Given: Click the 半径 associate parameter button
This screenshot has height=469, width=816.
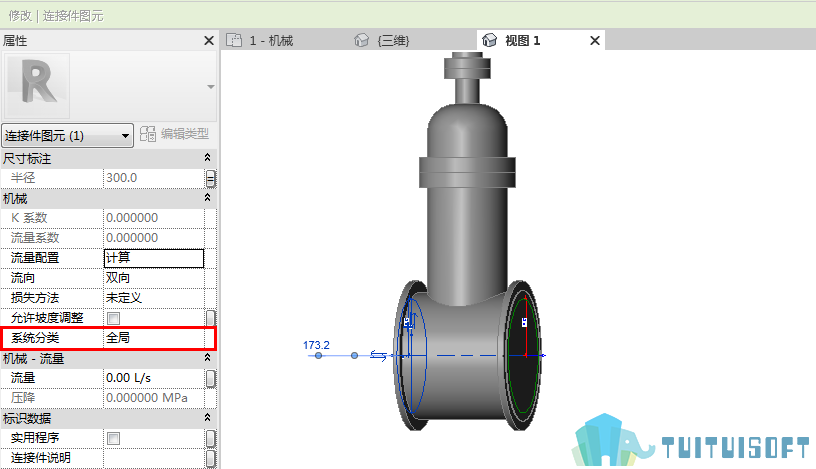Looking at the screenshot, I should tap(210, 178).
